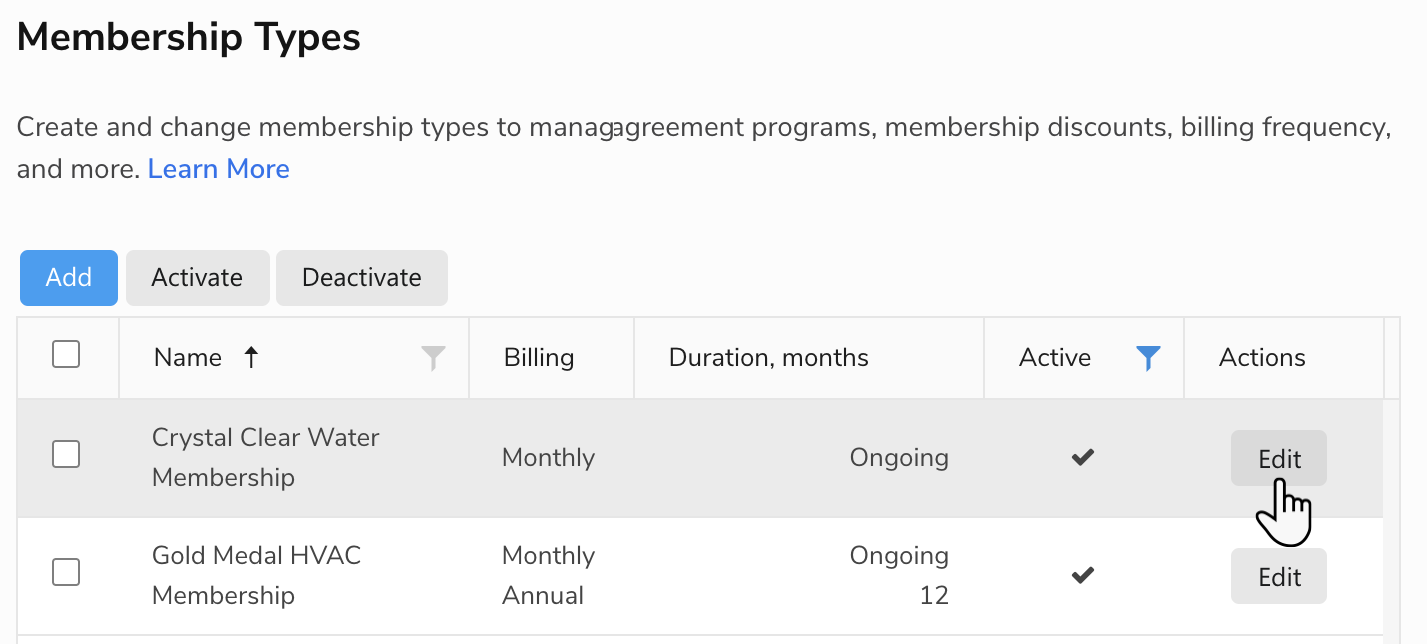The width and height of the screenshot is (1427, 644).
Task: Open the Name column filter icon
Action: tap(433, 358)
